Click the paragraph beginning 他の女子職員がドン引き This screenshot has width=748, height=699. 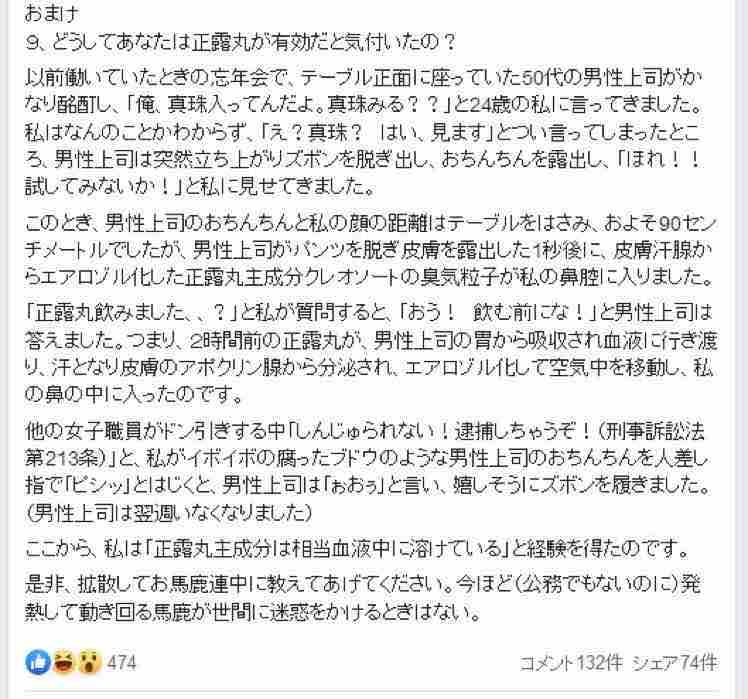367,472
